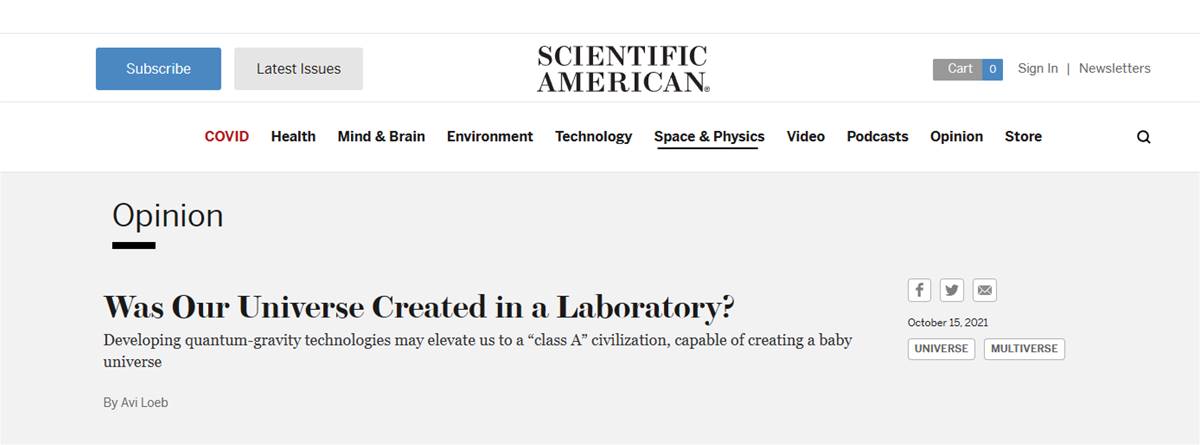Navigate to Mind & Brain section
The width and height of the screenshot is (1200, 445).
[381, 136]
